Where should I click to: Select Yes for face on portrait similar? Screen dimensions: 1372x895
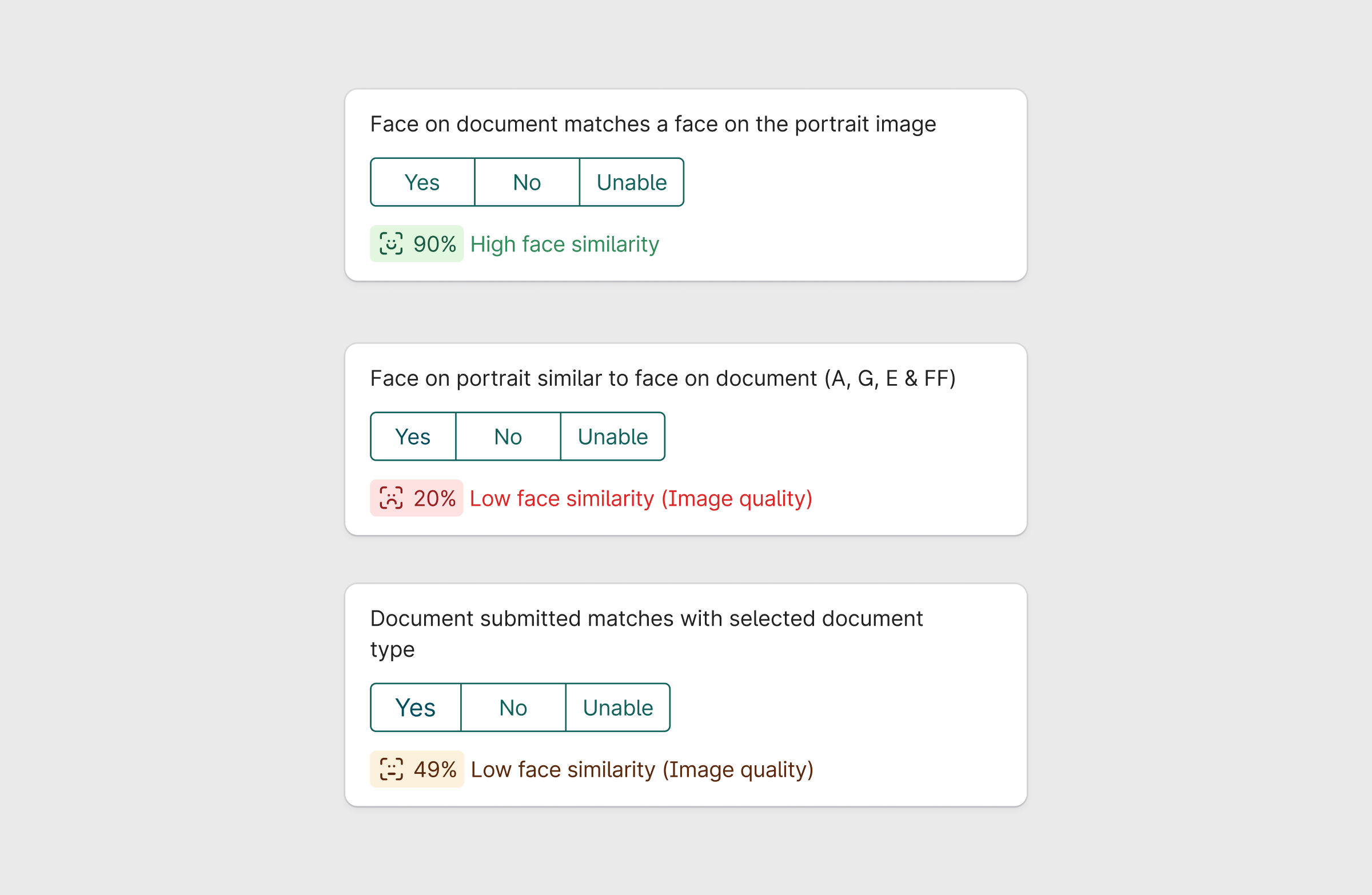413,436
